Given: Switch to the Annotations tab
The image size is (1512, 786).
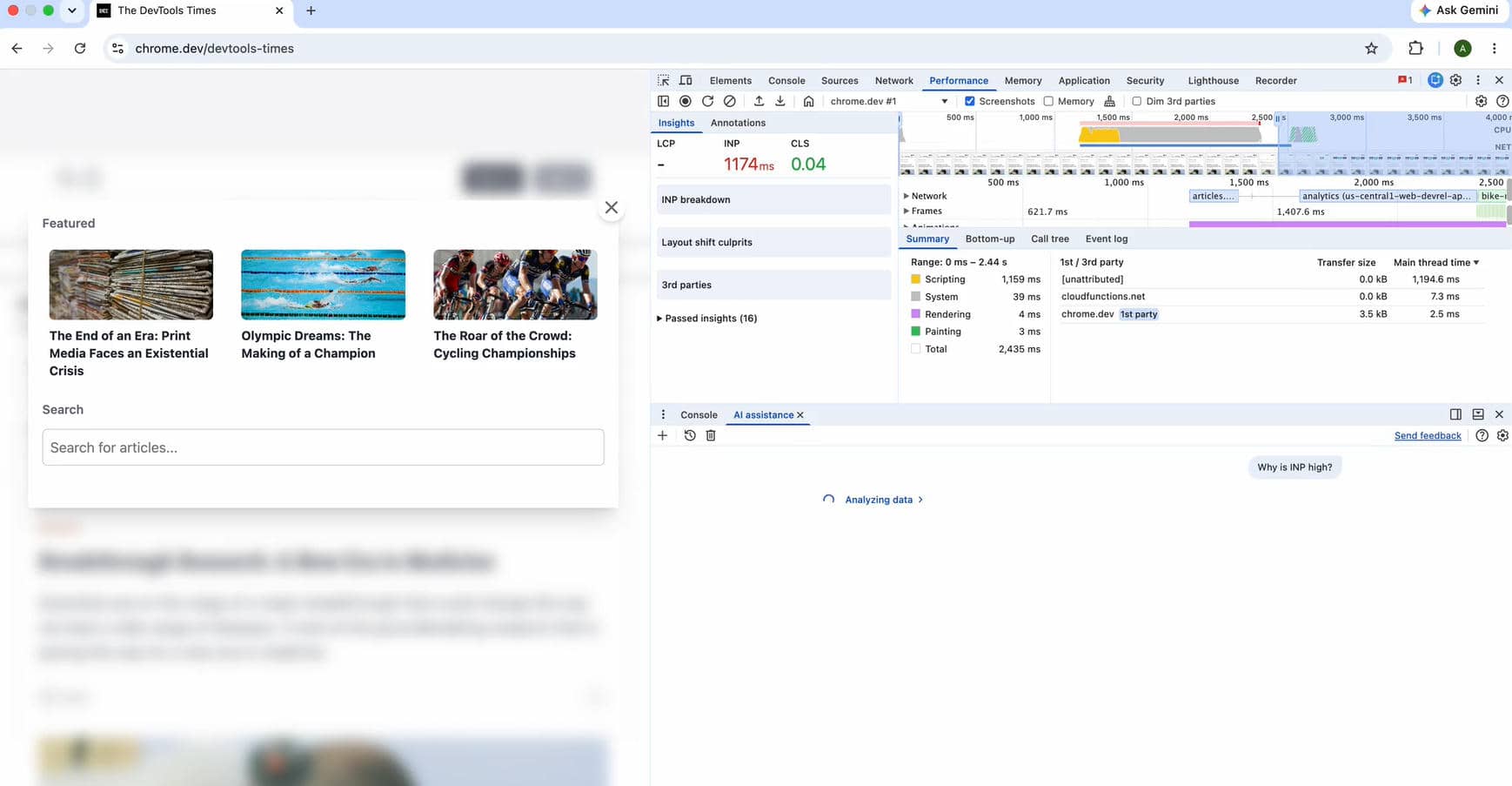Looking at the screenshot, I should 738,123.
